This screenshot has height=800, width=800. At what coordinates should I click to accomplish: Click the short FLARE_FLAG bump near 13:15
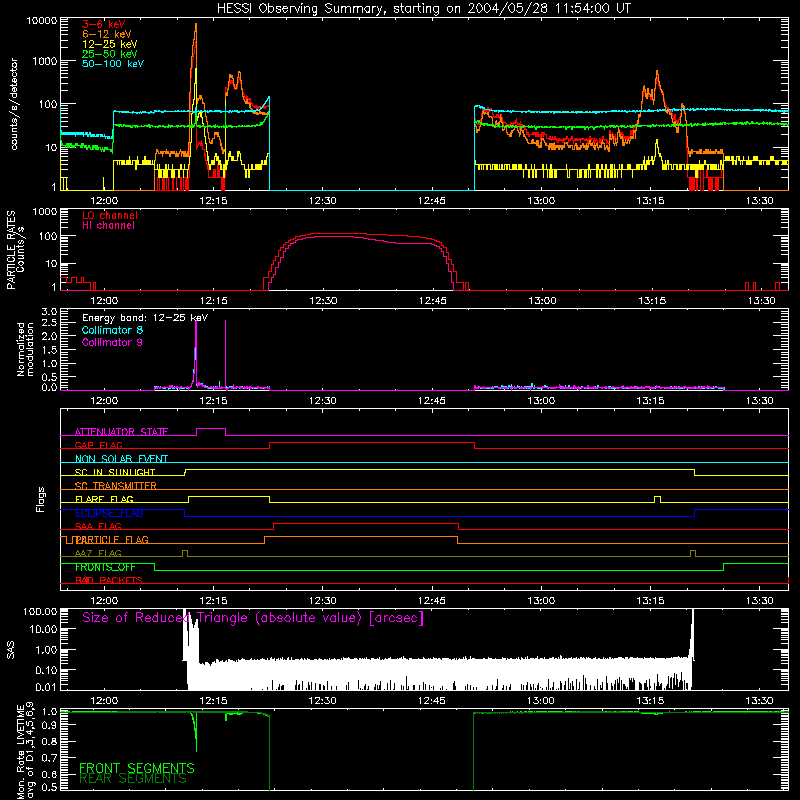click(x=657, y=497)
